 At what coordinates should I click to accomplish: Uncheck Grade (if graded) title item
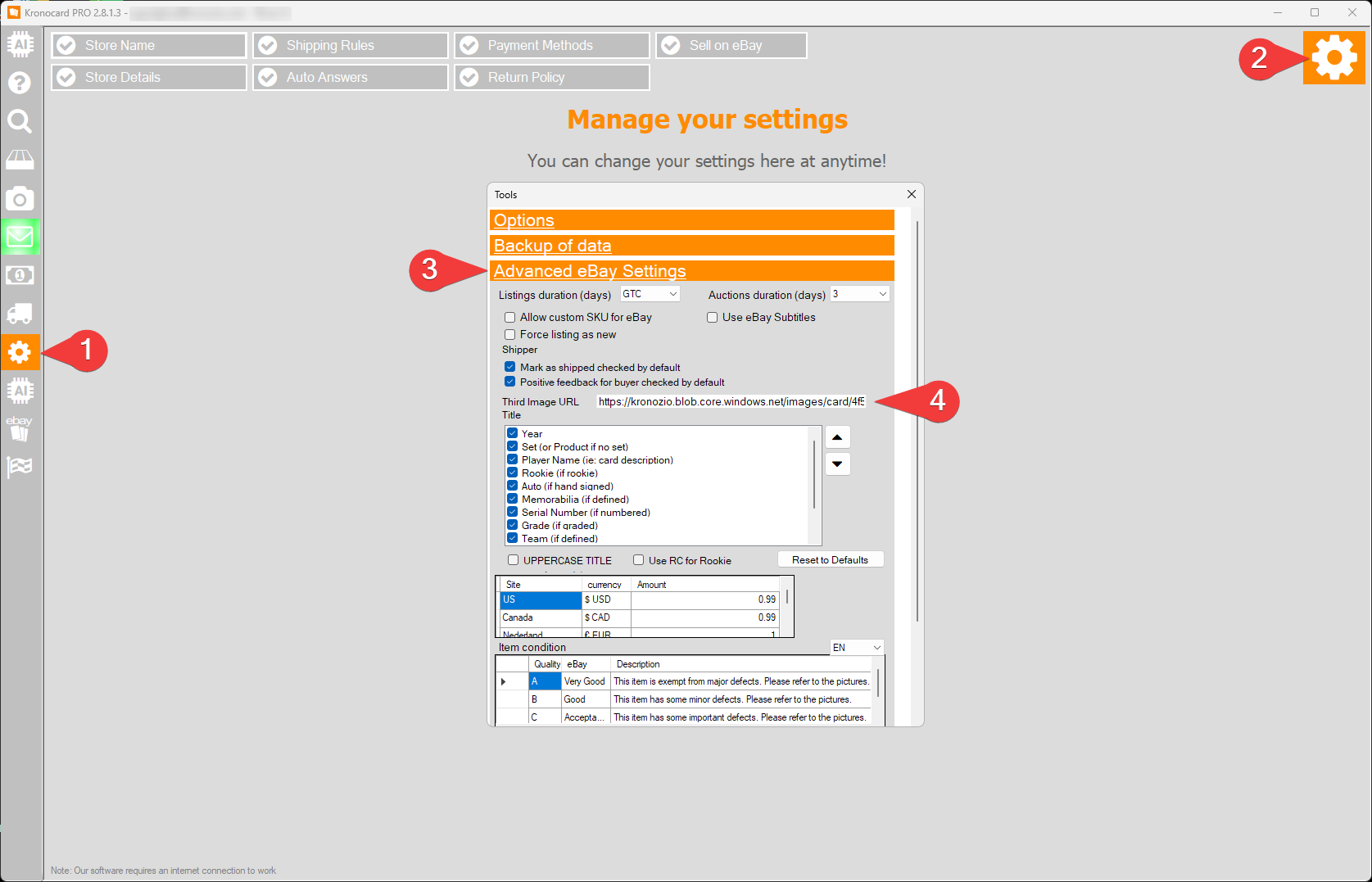pos(512,525)
